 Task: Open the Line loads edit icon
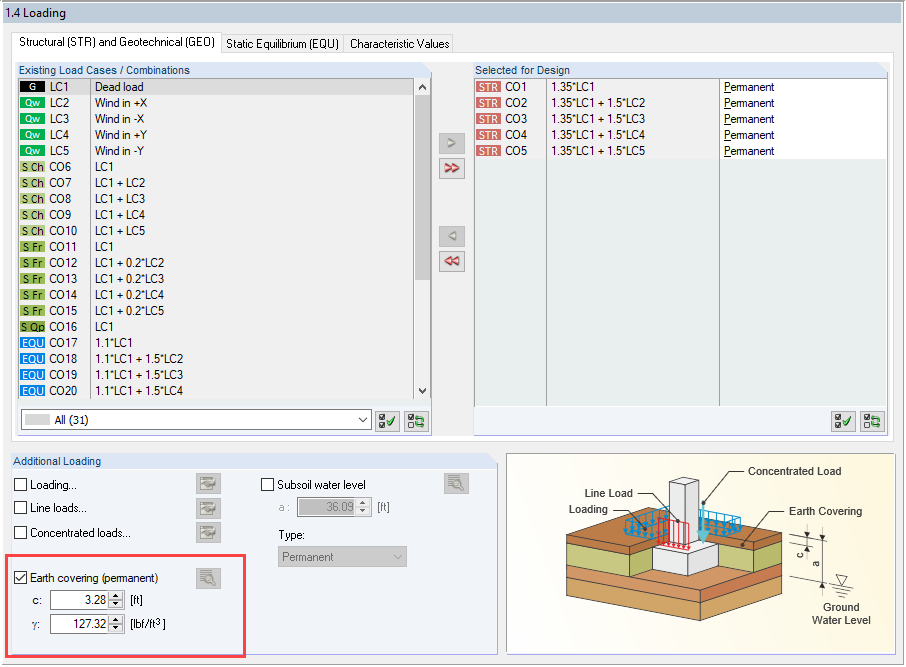(208, 508)
